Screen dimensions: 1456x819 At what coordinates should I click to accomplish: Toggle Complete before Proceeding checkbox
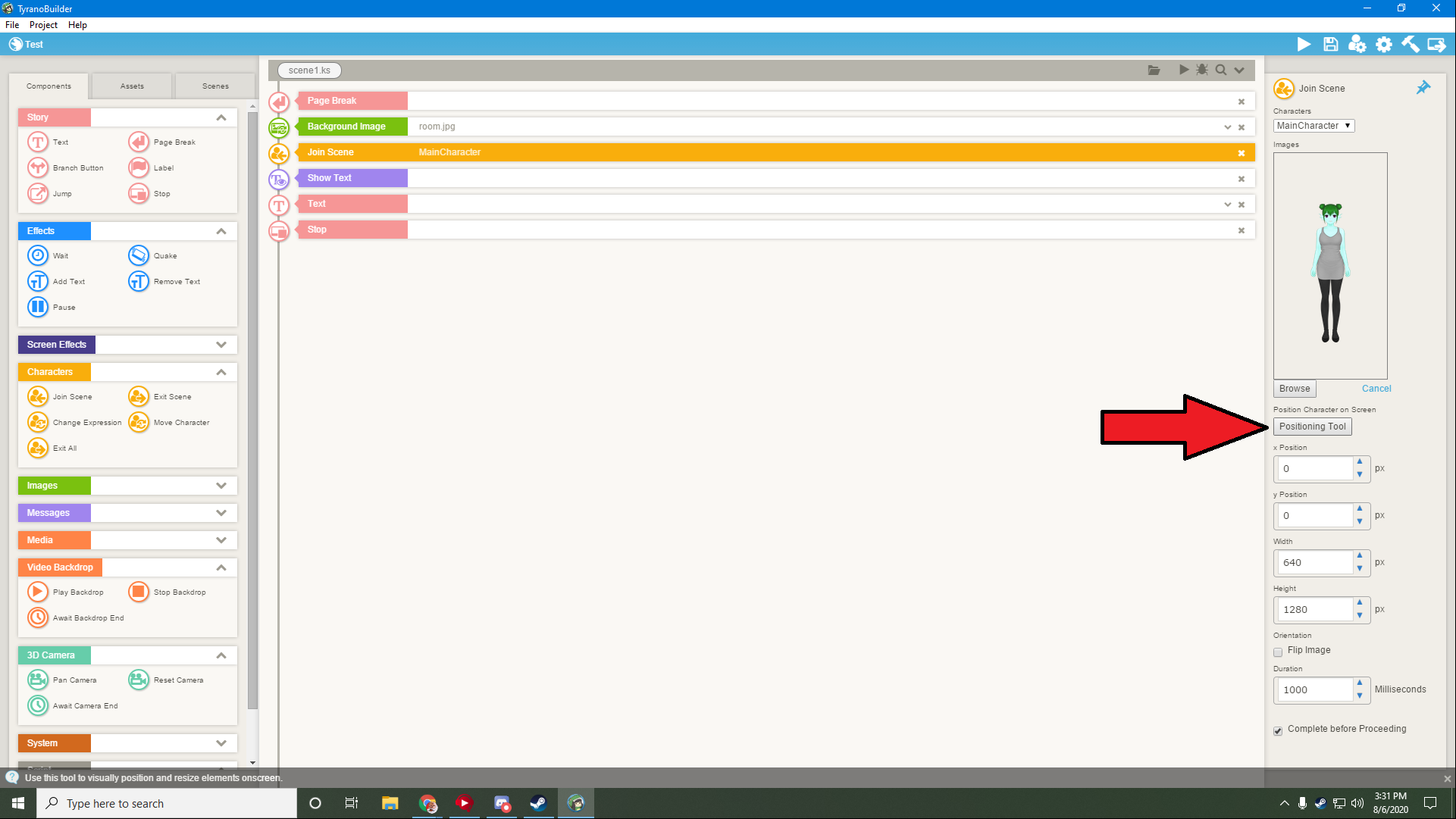(x=1278, y=730)
